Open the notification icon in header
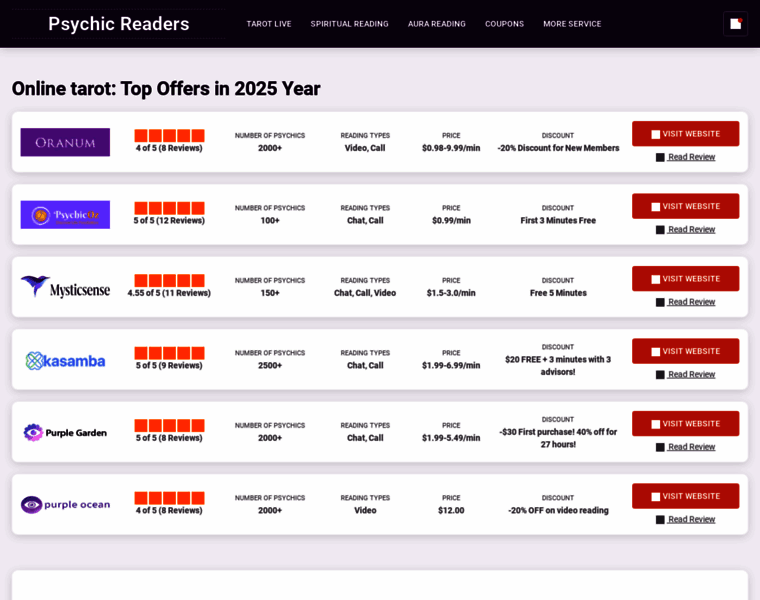This screenshot has height=600, width=760. pyautogui.click(x=735, y=24)
